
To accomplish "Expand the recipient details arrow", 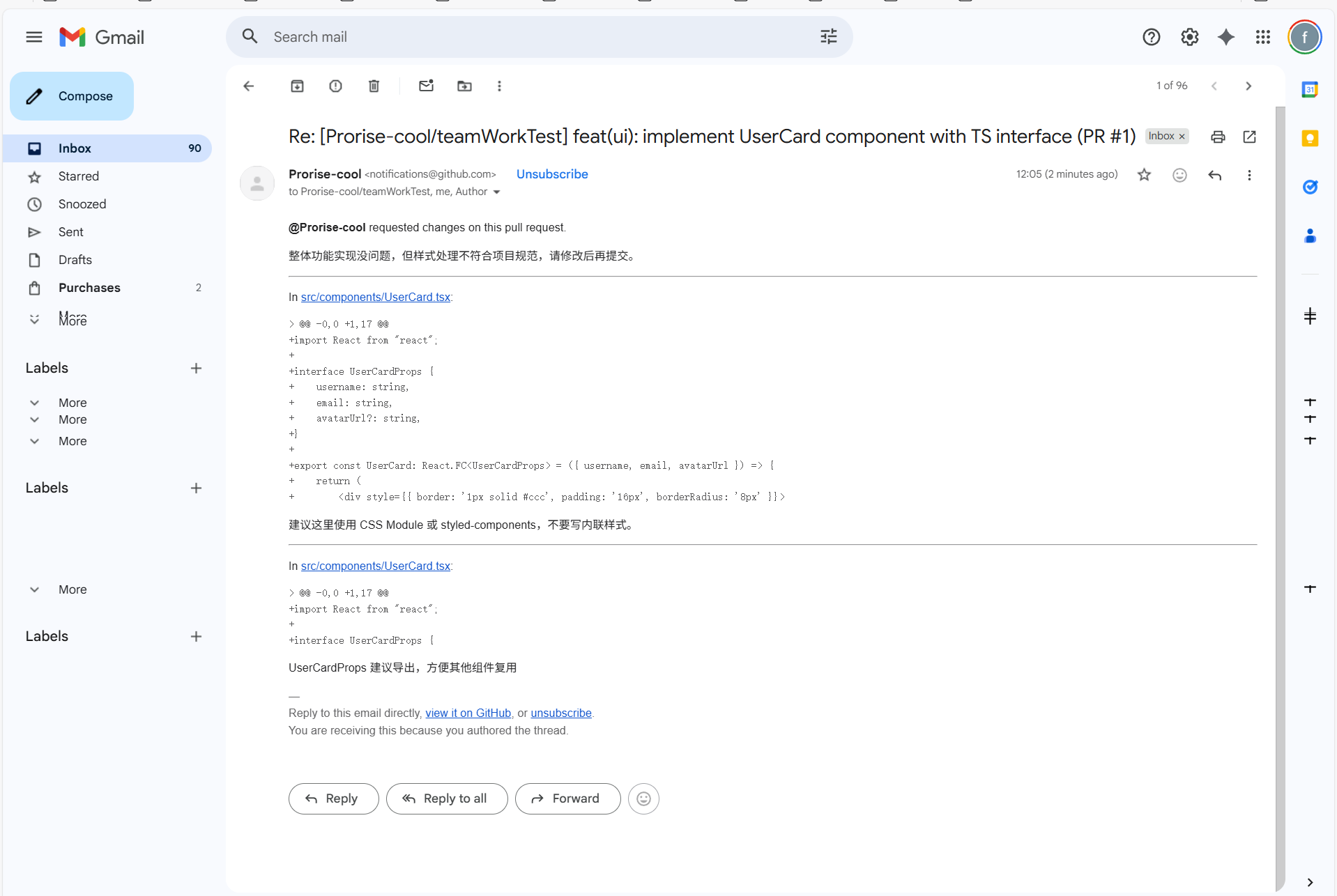I will [x=496, y=192].
